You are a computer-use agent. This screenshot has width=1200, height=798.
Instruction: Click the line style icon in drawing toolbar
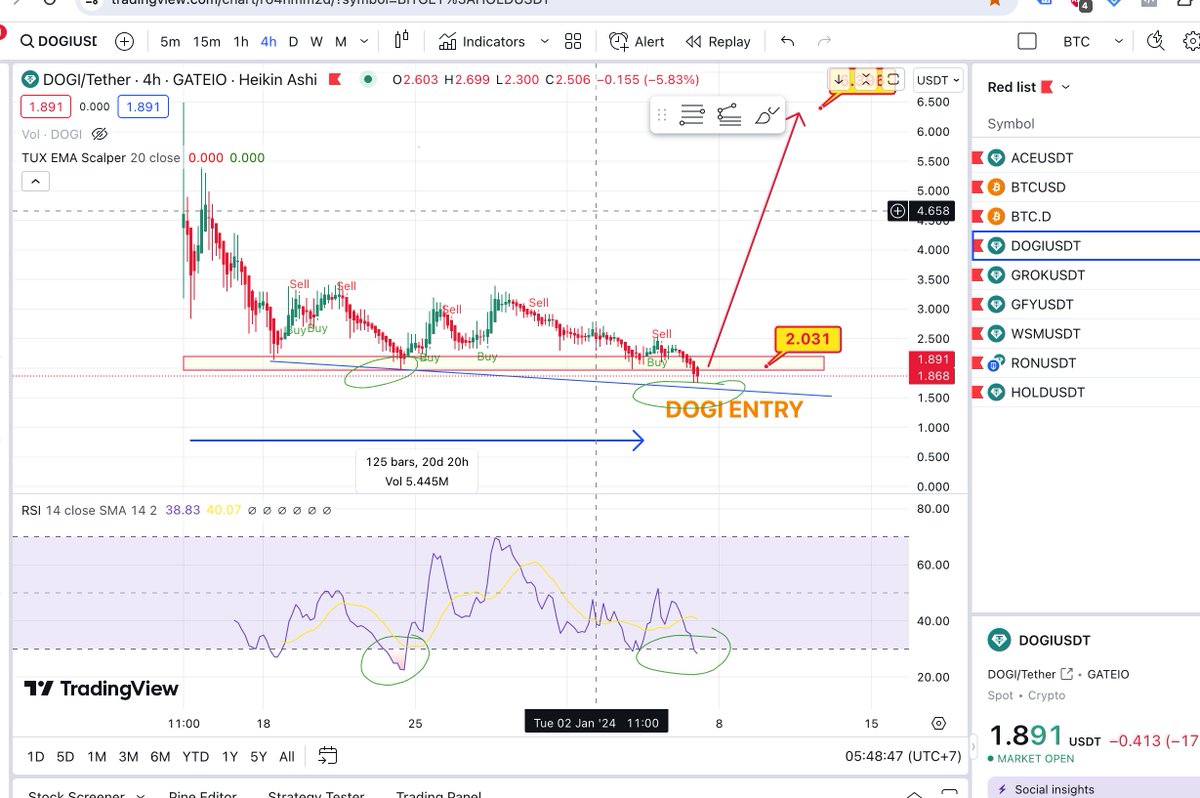691,115
